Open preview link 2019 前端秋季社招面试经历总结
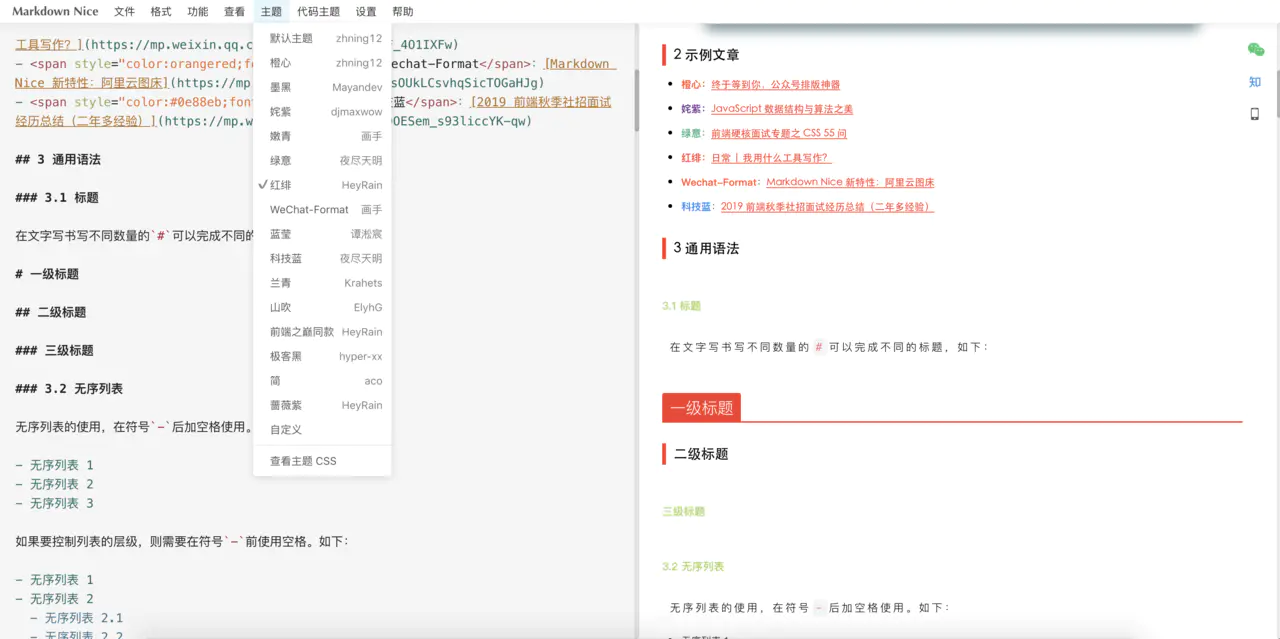Screen dimensions: 1280x639 tap(827, 207)
